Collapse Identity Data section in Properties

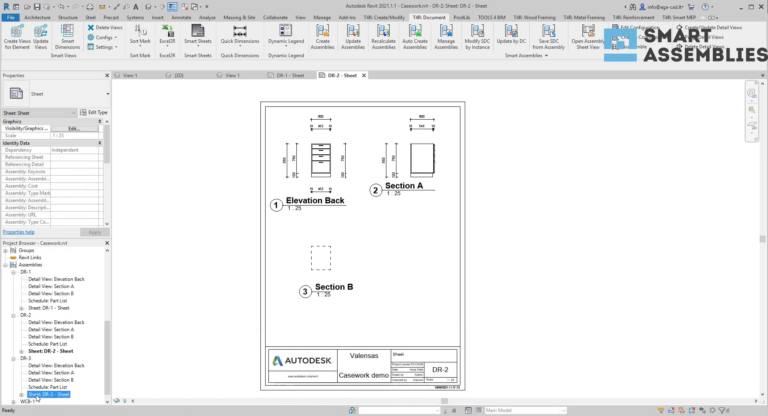click(100, 143)
